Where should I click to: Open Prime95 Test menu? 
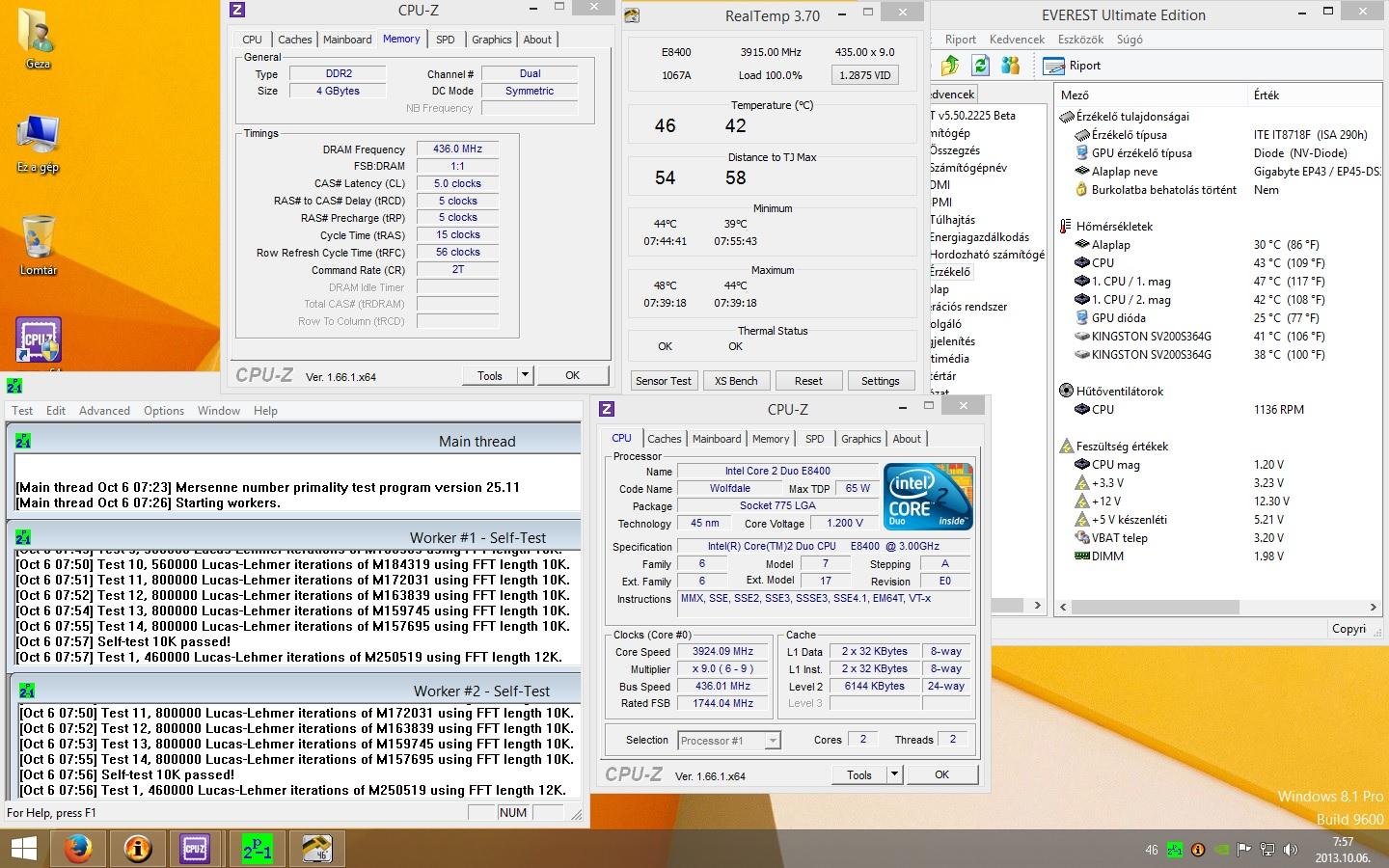pyautogui.click(x=22, y=410)
